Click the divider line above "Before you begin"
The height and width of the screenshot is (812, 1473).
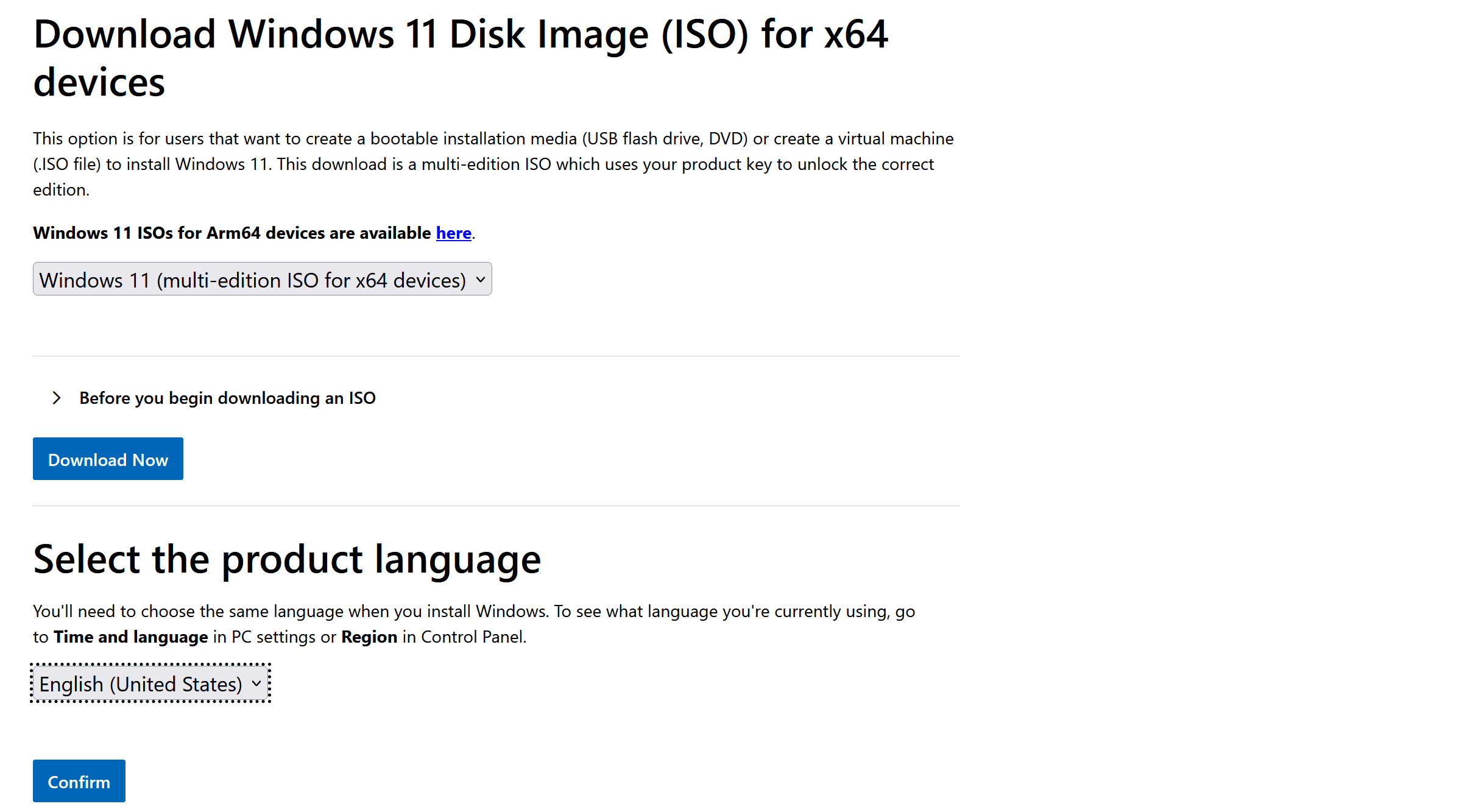tap(496, 356)
